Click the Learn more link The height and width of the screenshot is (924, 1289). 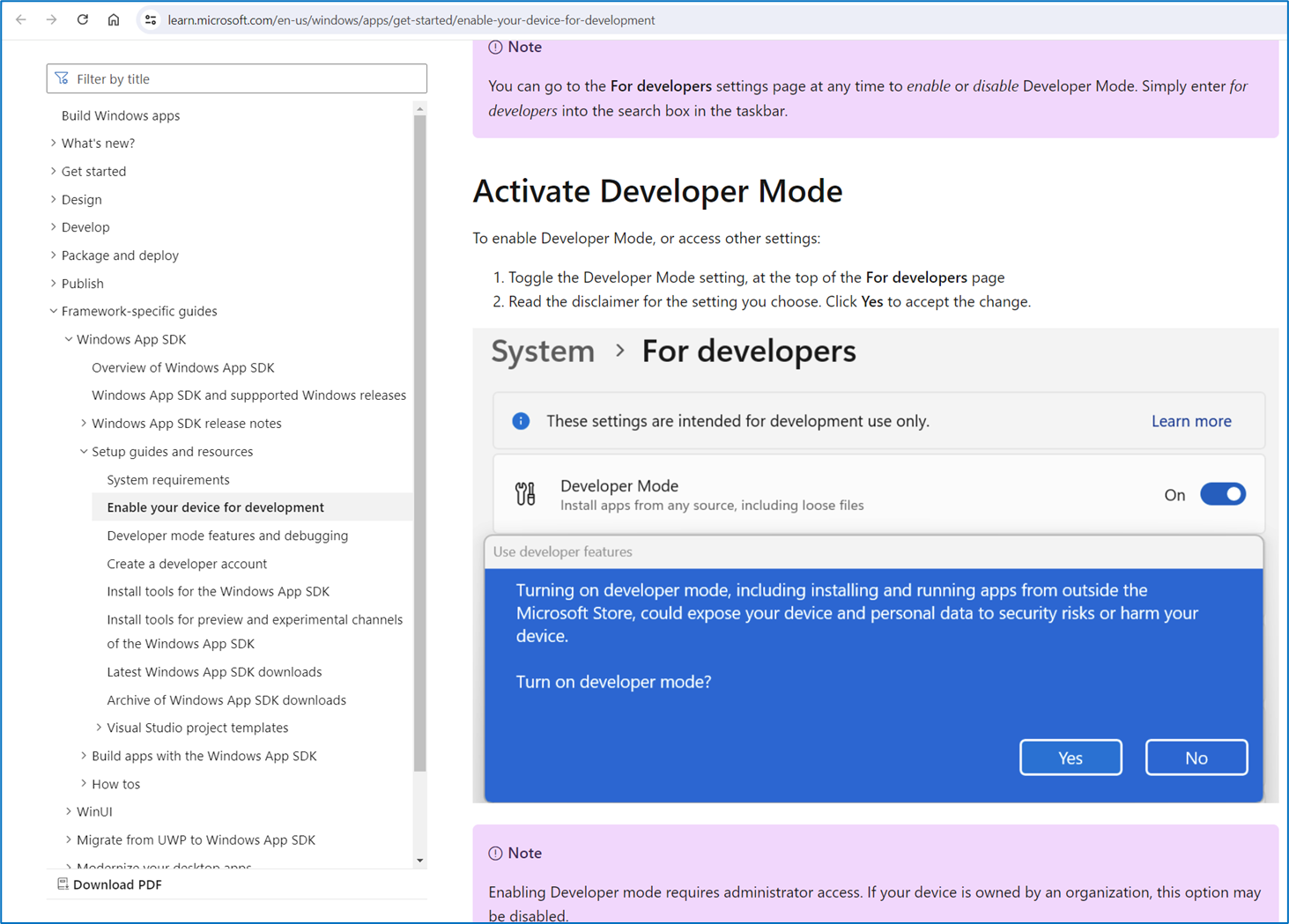point(1190,421)
